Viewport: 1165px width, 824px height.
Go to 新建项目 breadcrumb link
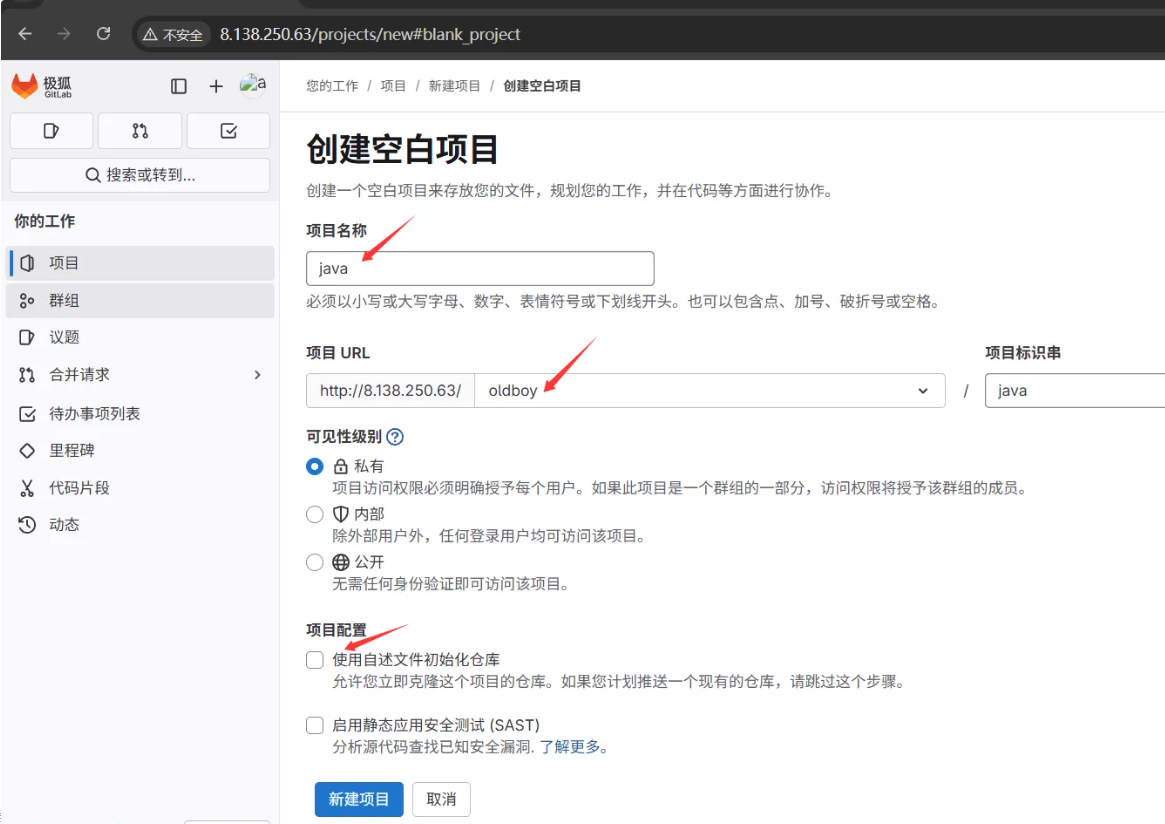click(455, 86)
